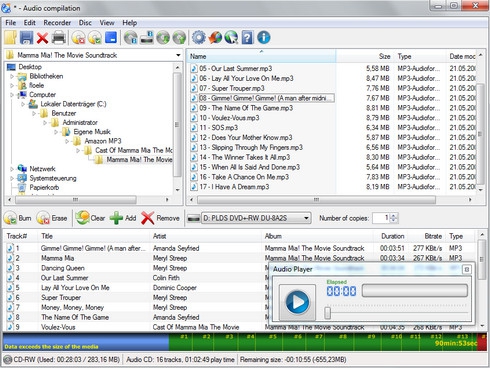Collapse the Benutzer tree node

(x=34, y=114)
